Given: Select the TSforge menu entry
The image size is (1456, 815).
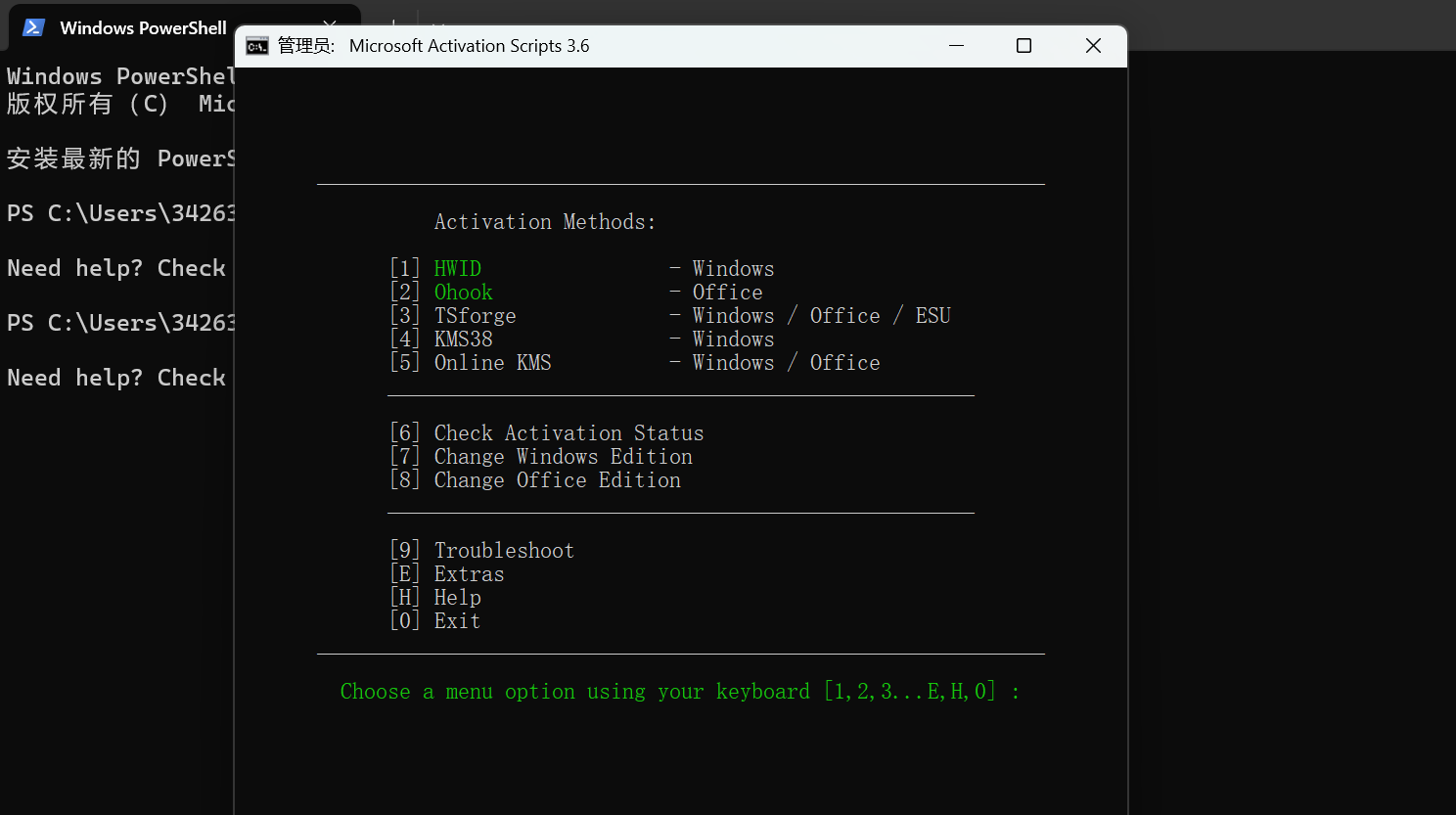Looking at the screenshot, I should pyautogui.click(x=476, y=315).
